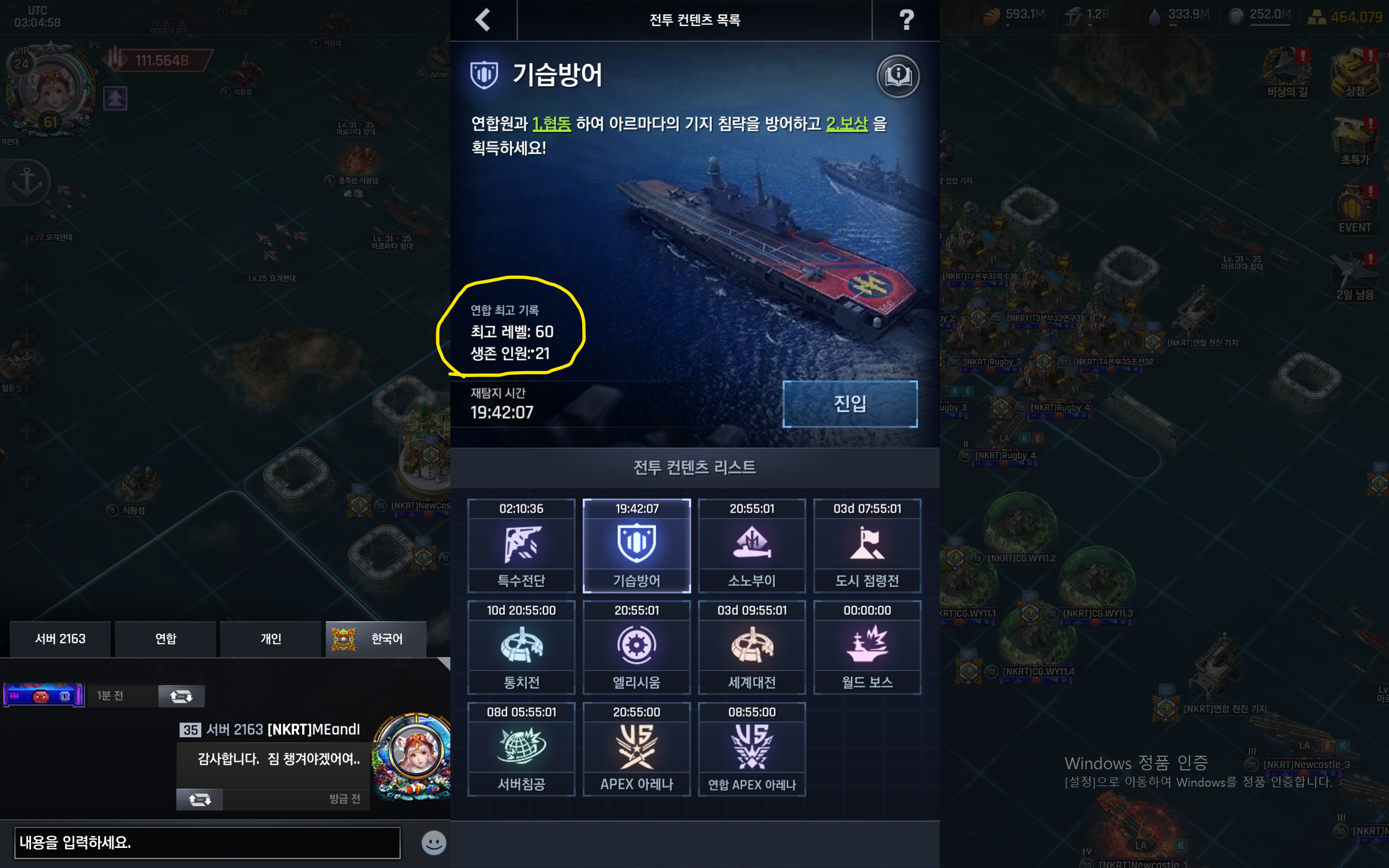This screenshot has width=1389, height=868.
Task: Open the info guide book icon
Action: (x=897, y=76)
